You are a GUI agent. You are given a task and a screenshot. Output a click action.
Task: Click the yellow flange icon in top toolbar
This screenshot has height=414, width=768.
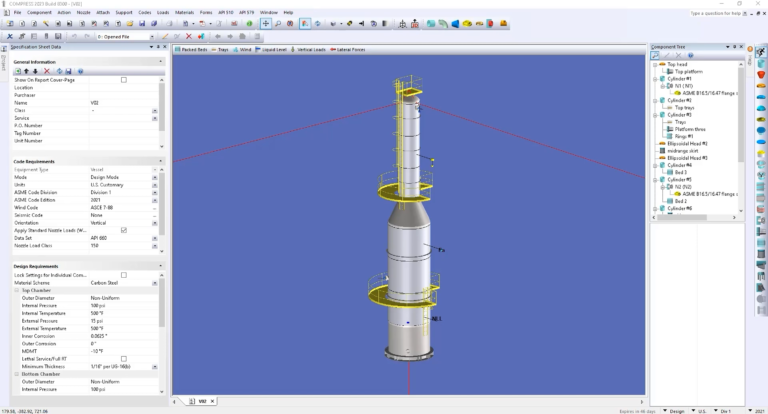467,24
